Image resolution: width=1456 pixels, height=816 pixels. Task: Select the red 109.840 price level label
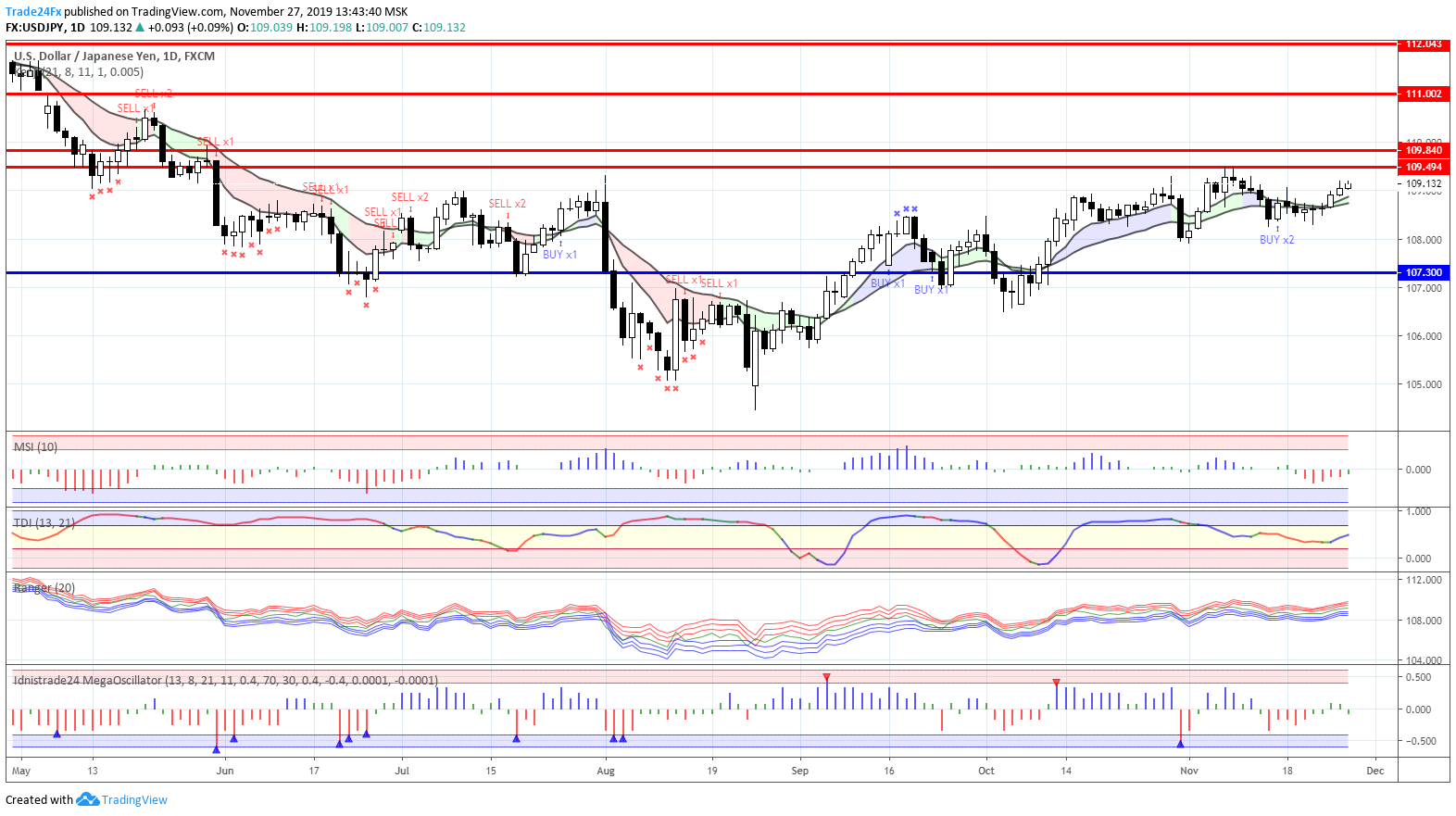click(x=1424, y=150)
